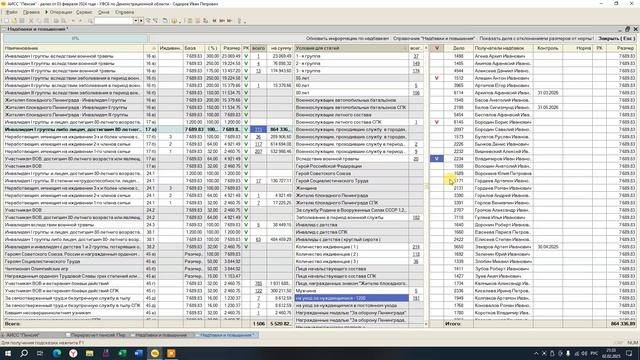Open File Explorer from taskbar
Screen dimensions: 640x360
[89, 353]
